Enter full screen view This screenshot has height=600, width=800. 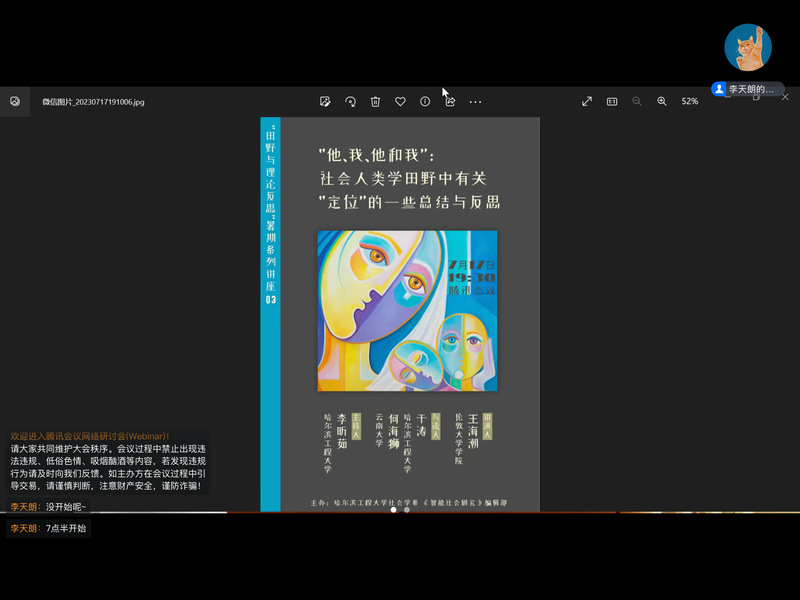click(587, 101)
